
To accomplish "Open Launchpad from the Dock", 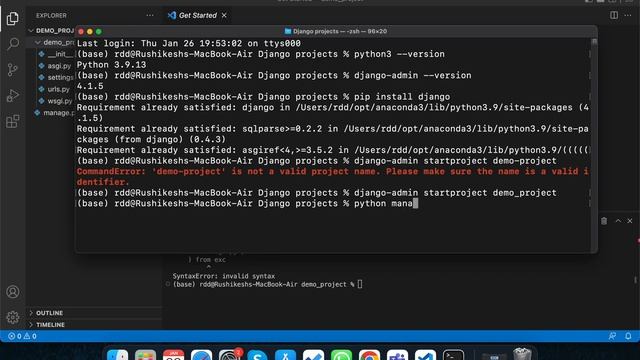I will (x=145, y=355).
